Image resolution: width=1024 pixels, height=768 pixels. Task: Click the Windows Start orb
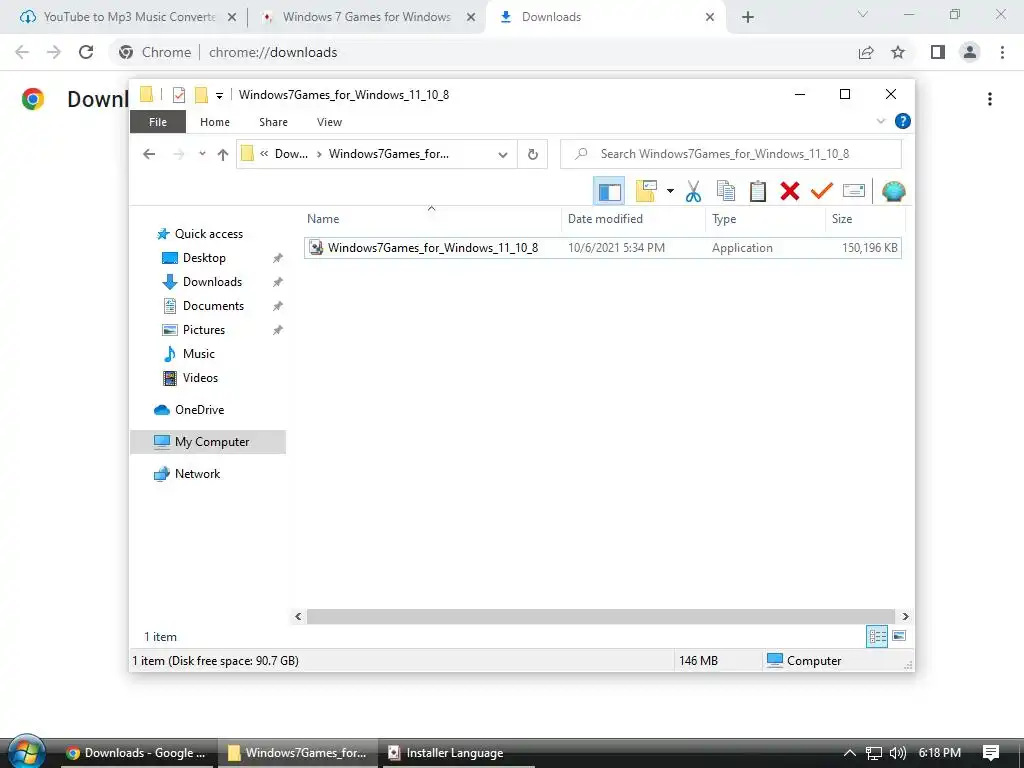pos(26,752)
